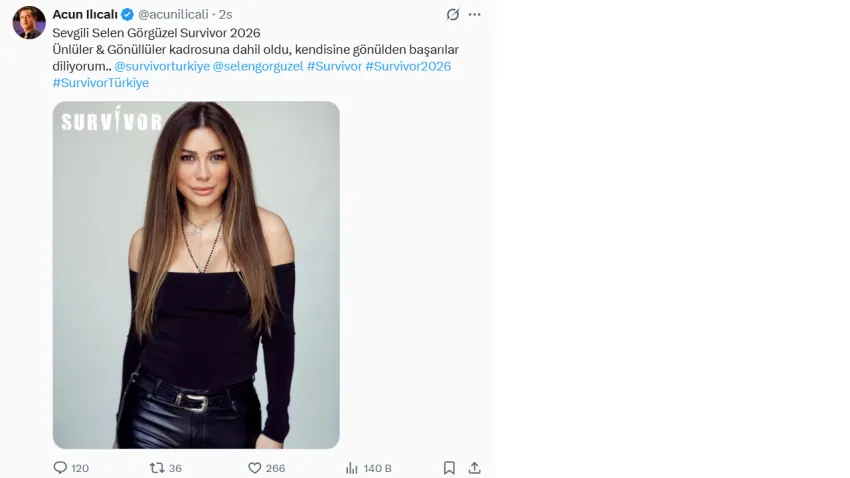
Task: Click the share post icon
Action: pos(474,468)
